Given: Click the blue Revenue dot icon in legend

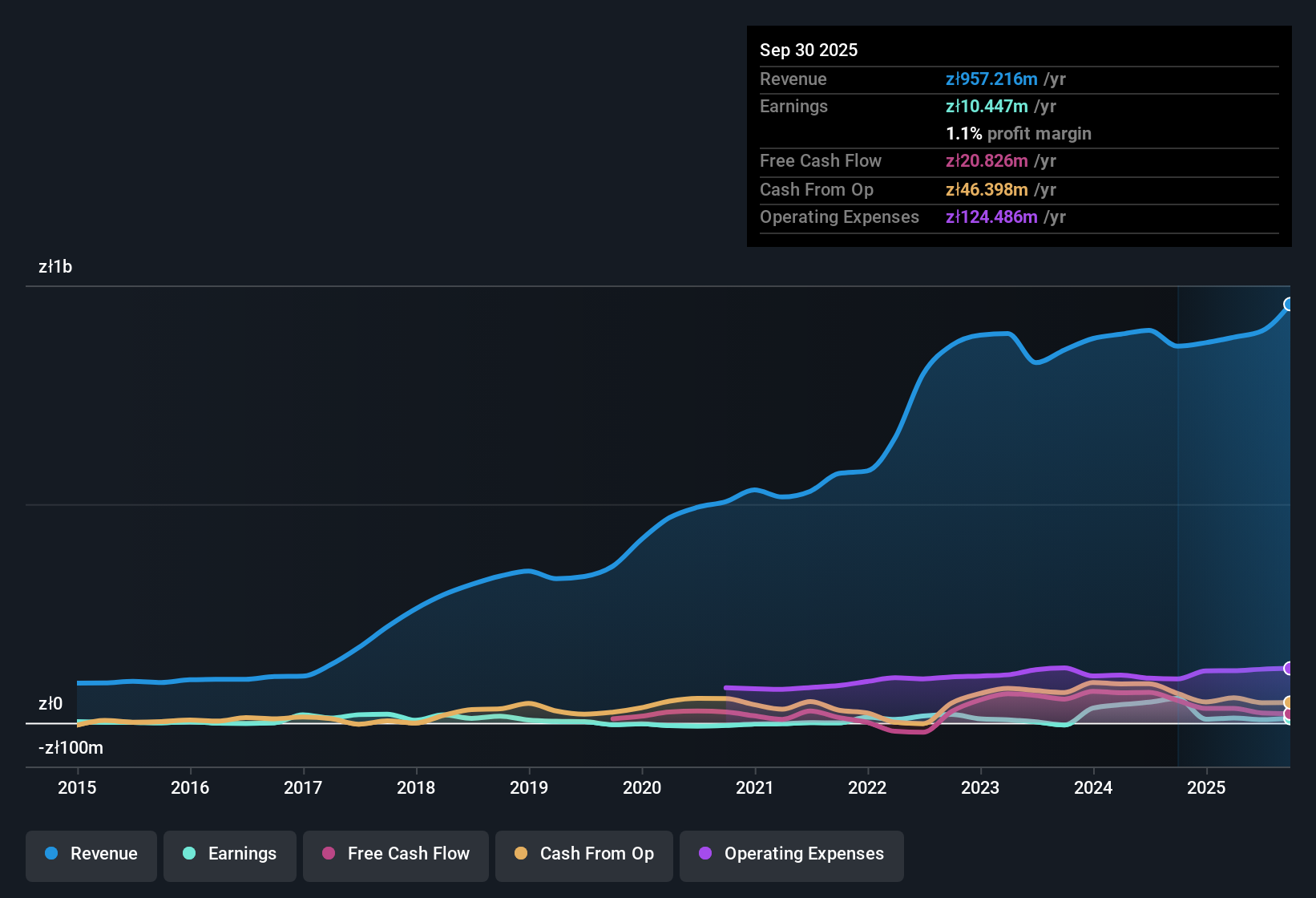Looking at the screenshot, I should coord(50,854).
